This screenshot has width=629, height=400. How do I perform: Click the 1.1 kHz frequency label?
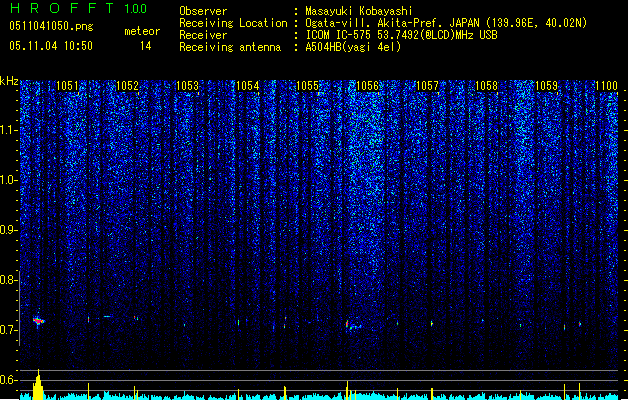coord(8,130)
